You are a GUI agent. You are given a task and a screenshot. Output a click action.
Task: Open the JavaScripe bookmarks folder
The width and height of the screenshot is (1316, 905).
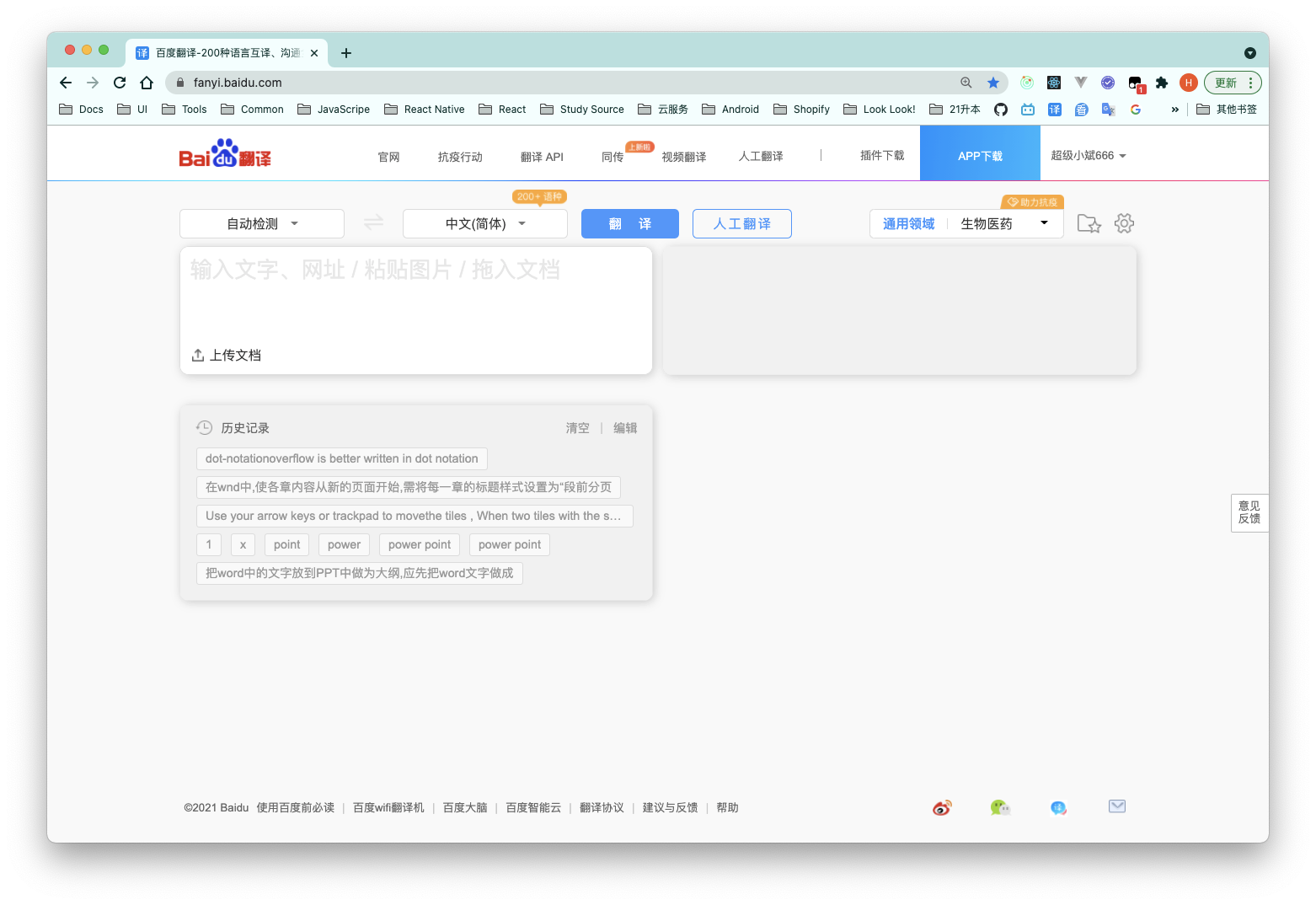(334, 110)
